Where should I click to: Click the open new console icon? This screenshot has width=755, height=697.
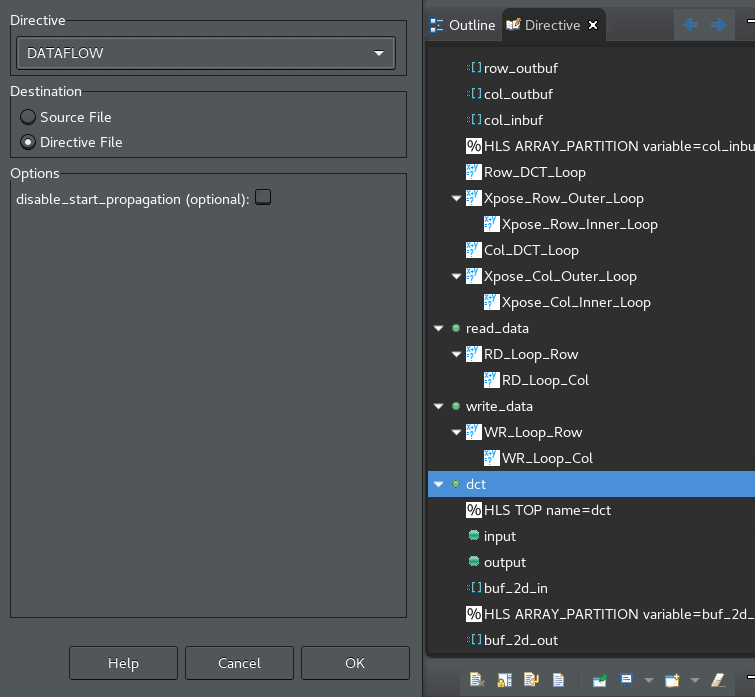[669, 680]
